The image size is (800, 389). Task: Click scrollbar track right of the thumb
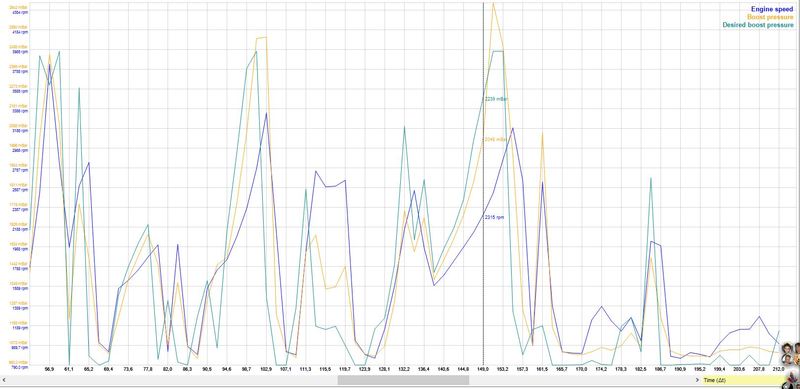click(581, 380)
